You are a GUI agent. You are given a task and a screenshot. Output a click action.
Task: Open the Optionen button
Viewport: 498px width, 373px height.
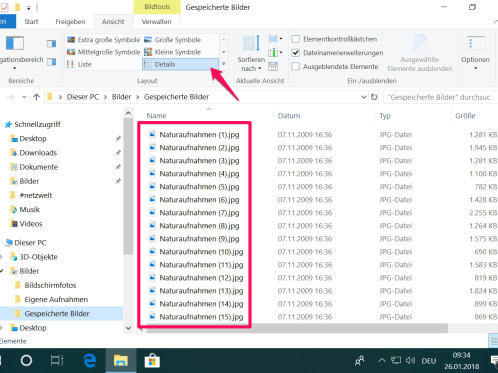coord(475,53)
